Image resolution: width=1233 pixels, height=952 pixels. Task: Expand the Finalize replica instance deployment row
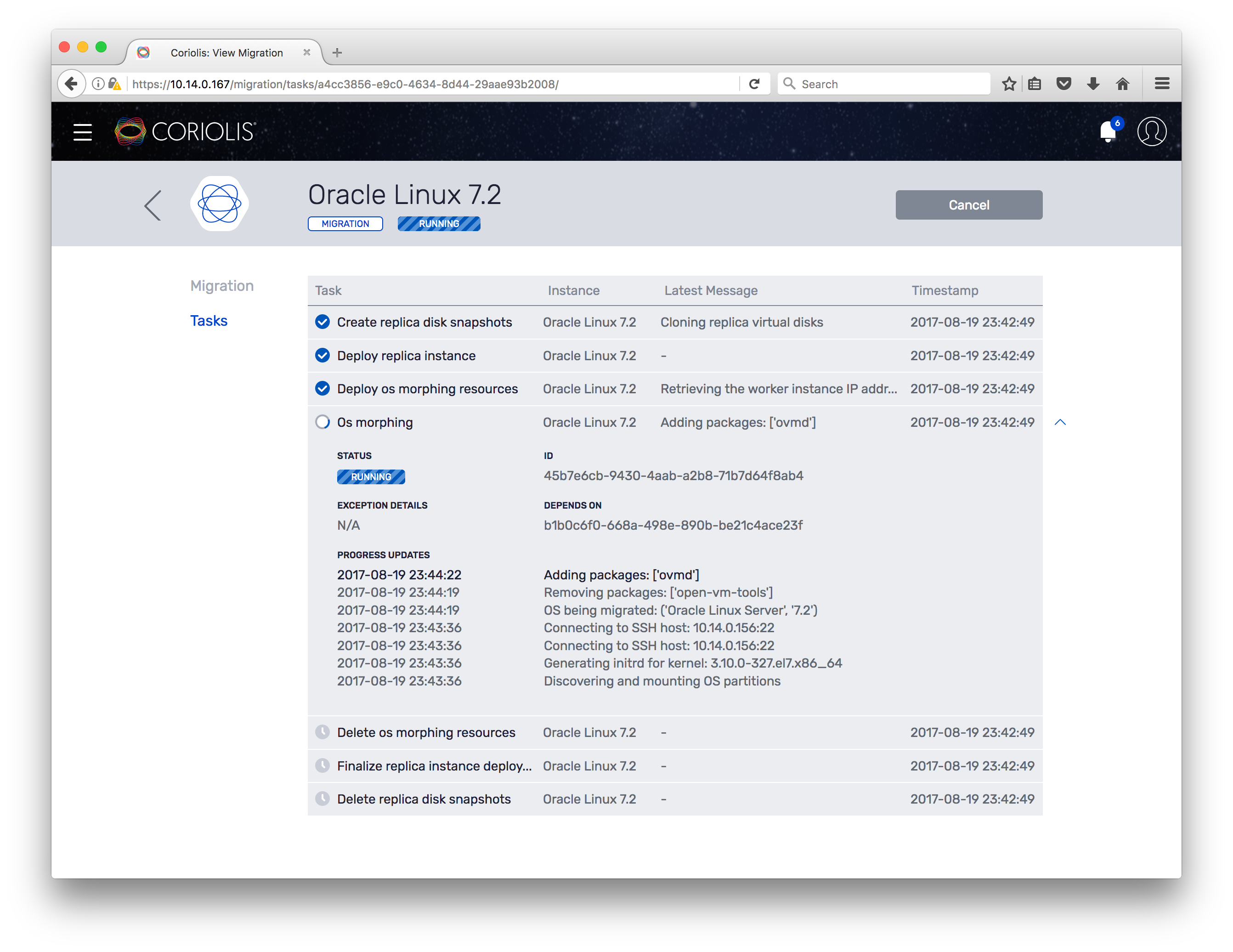[x=434, y=765]
